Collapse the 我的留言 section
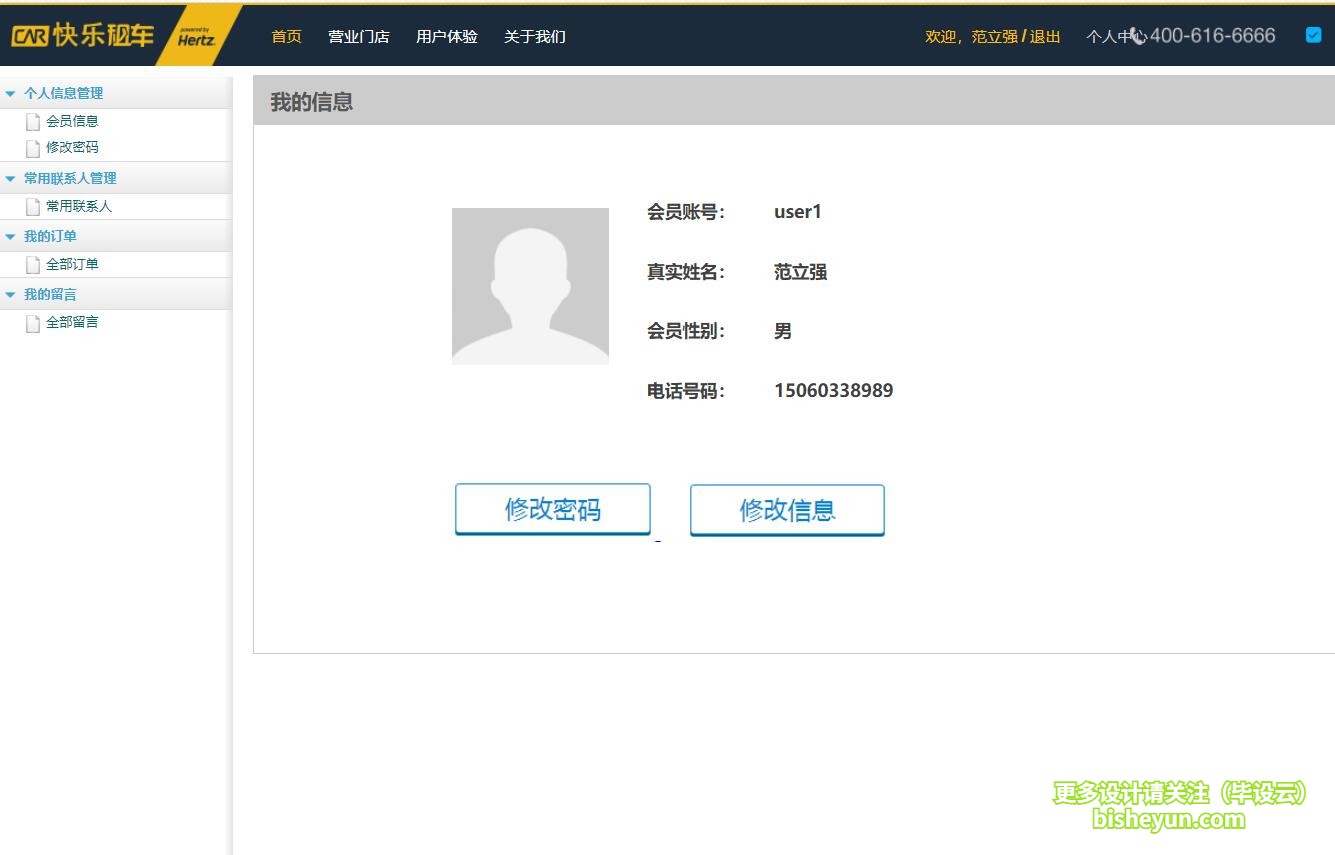This screenshot has width=1335, height=855. point(11,293)
